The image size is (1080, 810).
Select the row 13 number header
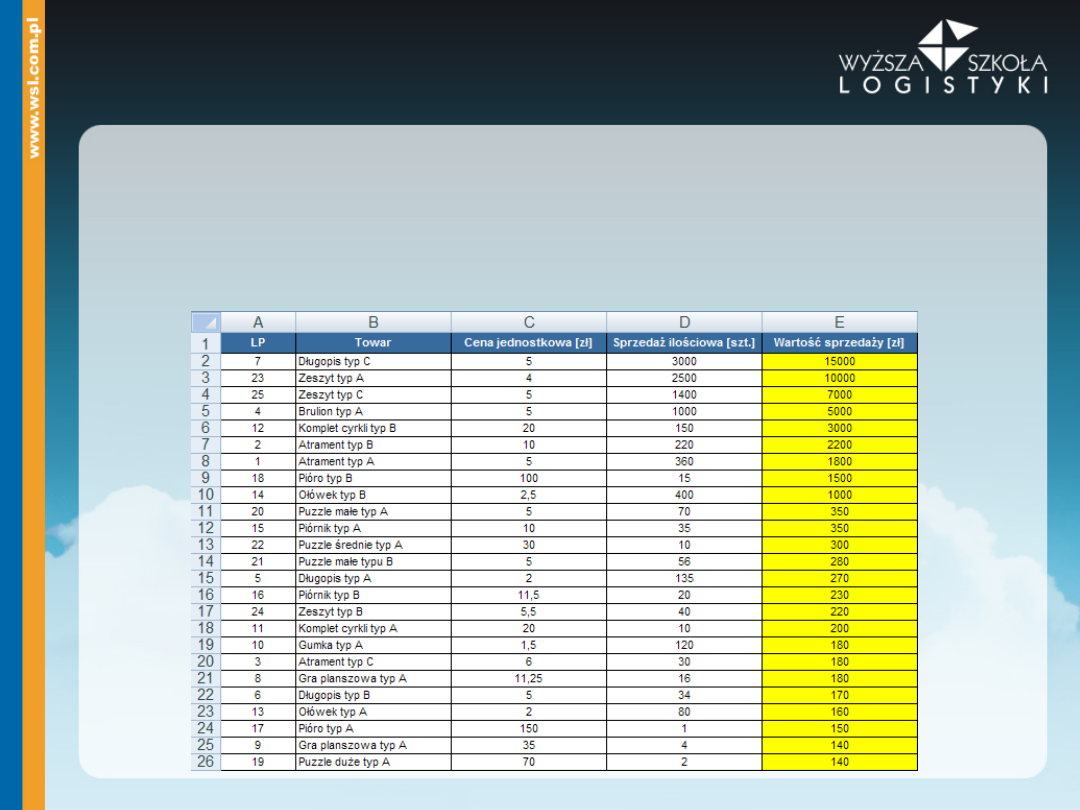[206, 545]
